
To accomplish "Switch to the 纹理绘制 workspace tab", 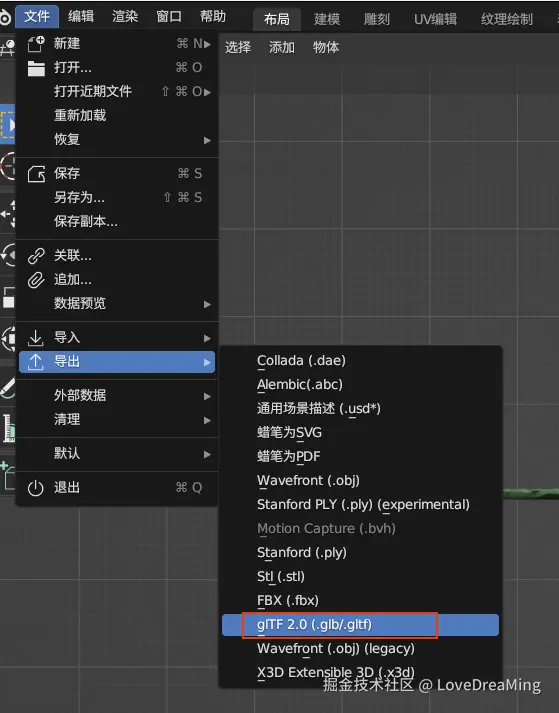I will pyautogui.click(x=507, y=19).
